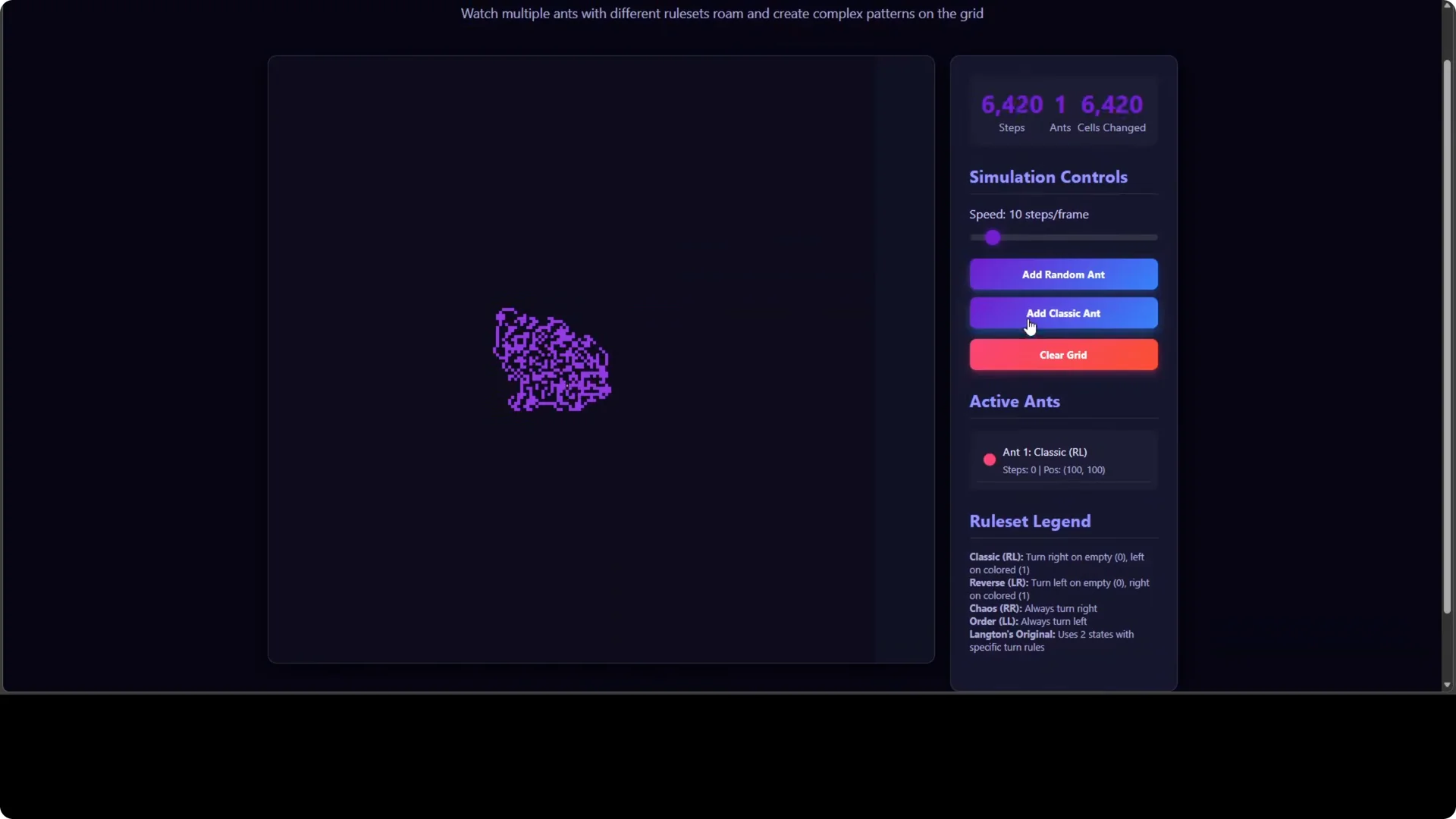Screen dimensions: 1456x819
Task: Click the page subtitle about ants
Action: pos(722,14)
